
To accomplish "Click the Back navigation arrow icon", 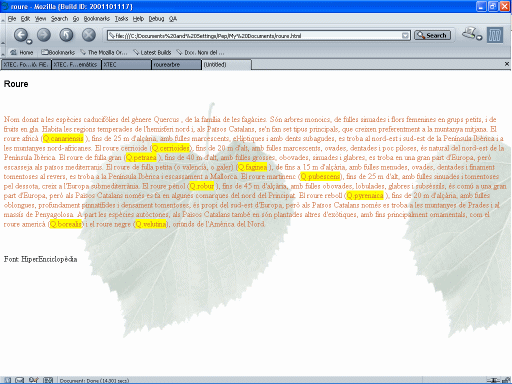I will point(21,35).
